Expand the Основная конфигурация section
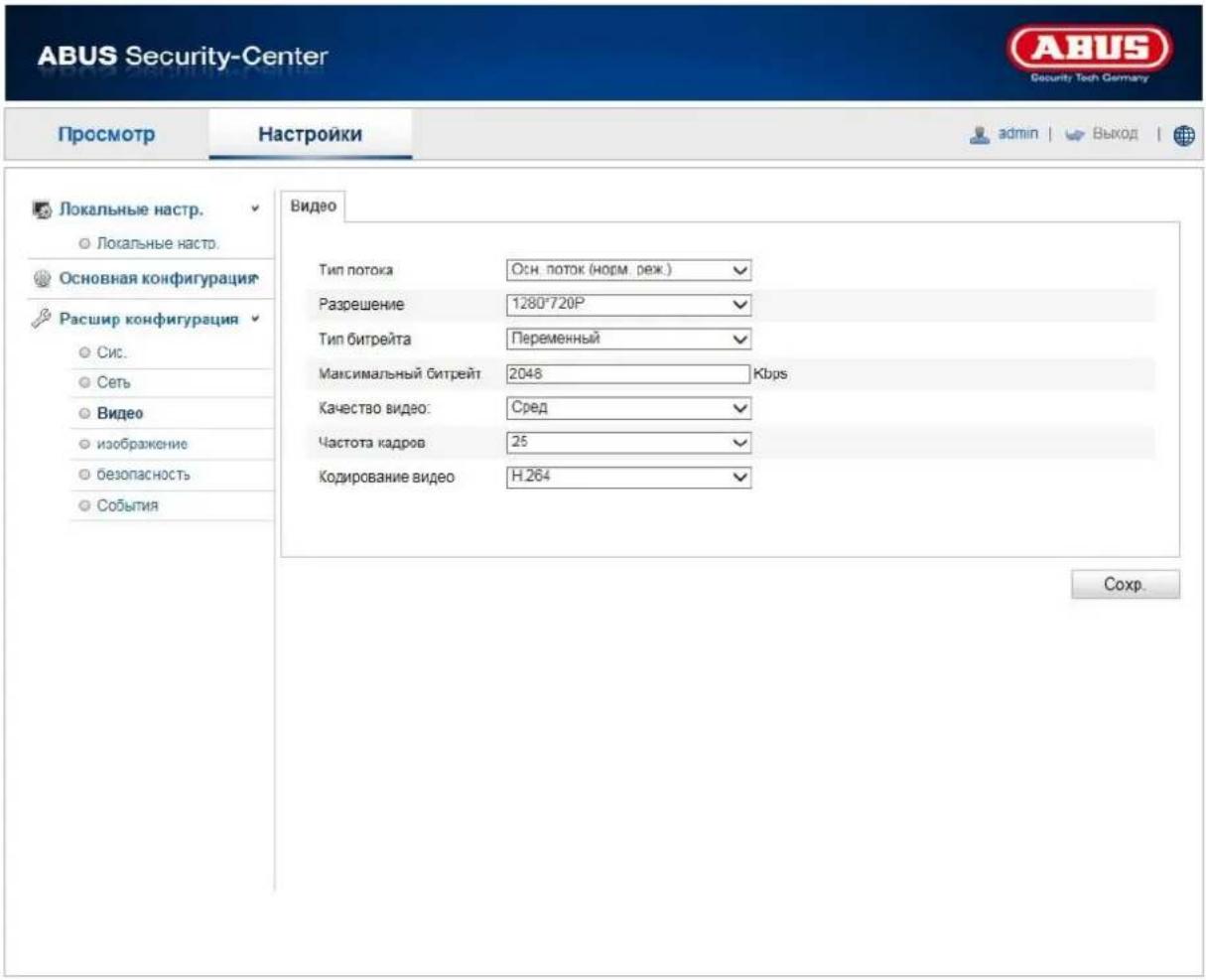This screenshot has height=980, width=1206. click(159, 279)
